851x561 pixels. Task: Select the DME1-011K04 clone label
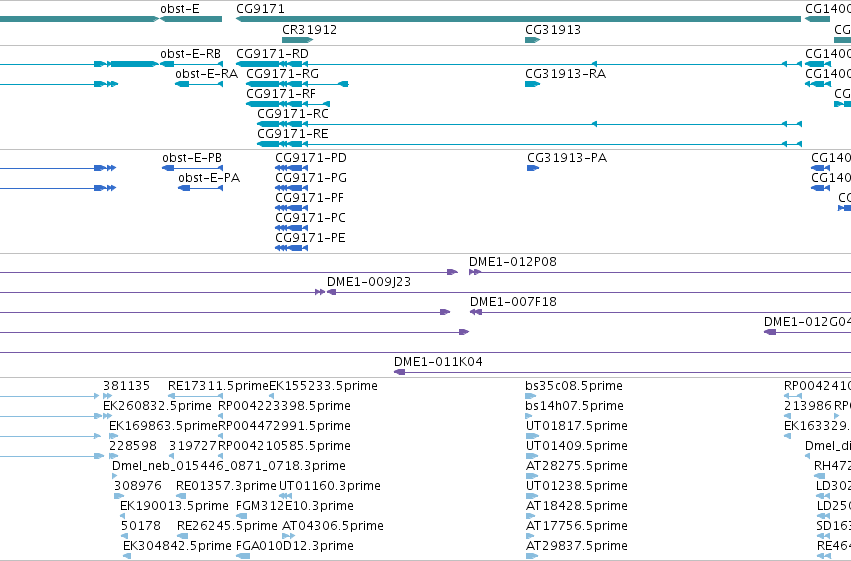click(438, 362)
